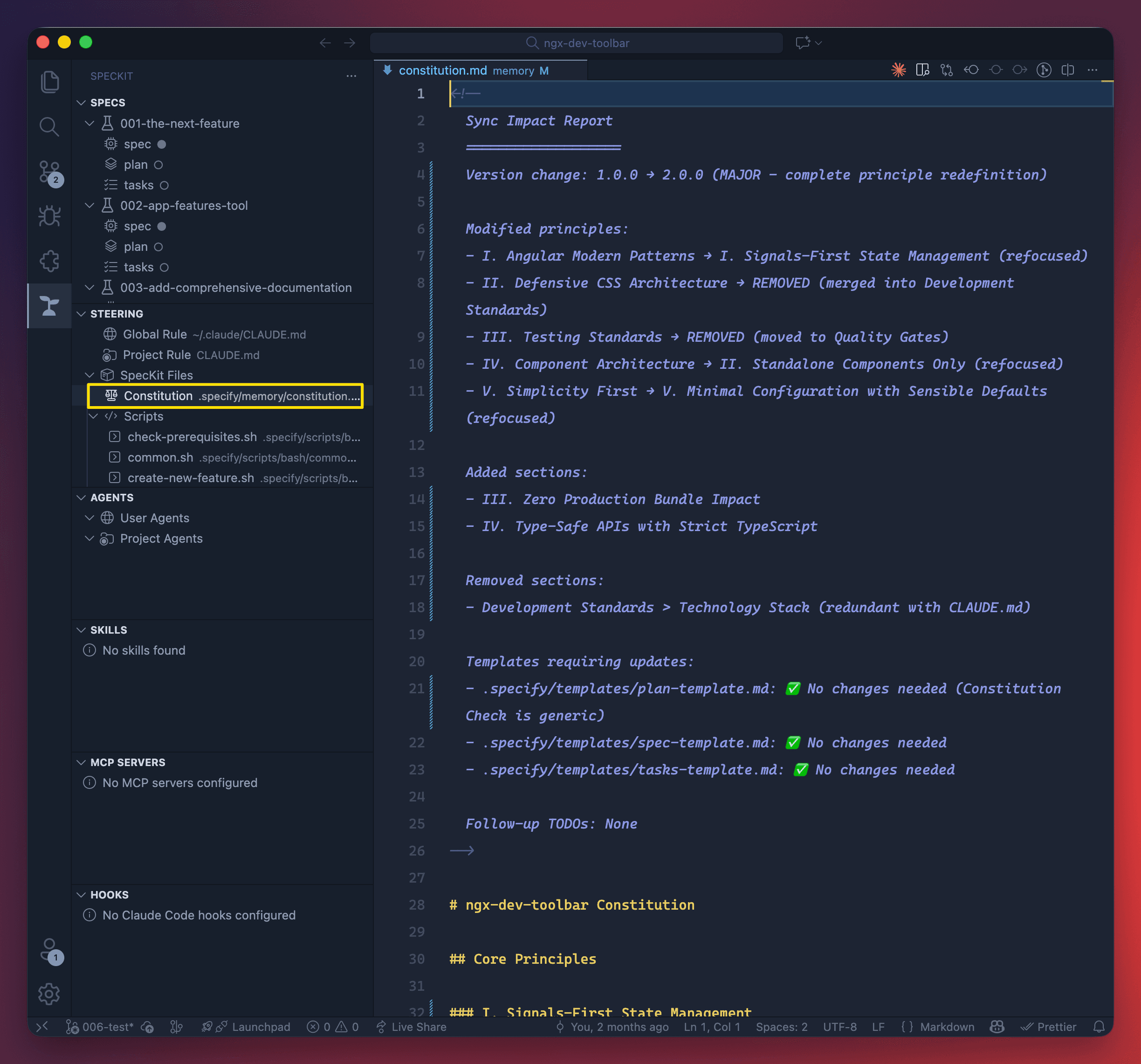Open the Manage settings gear icon

pyautogui.click(x=49, y=994)
